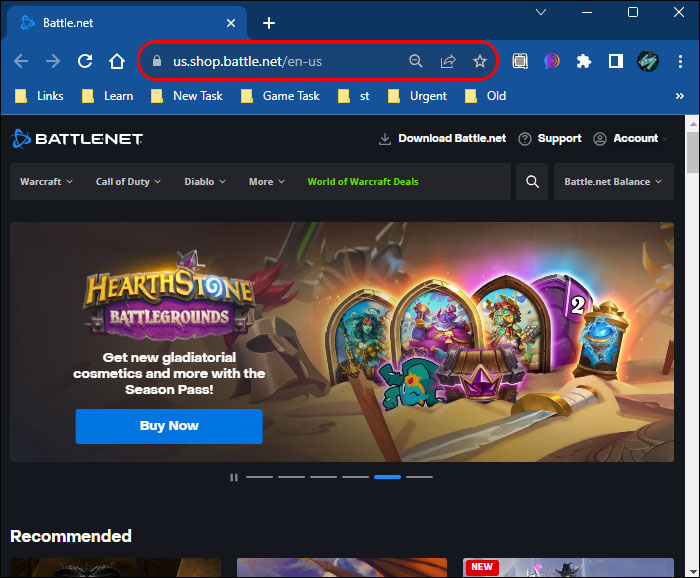Open the Chrome three-dot menu

click(x=680, y=61)
